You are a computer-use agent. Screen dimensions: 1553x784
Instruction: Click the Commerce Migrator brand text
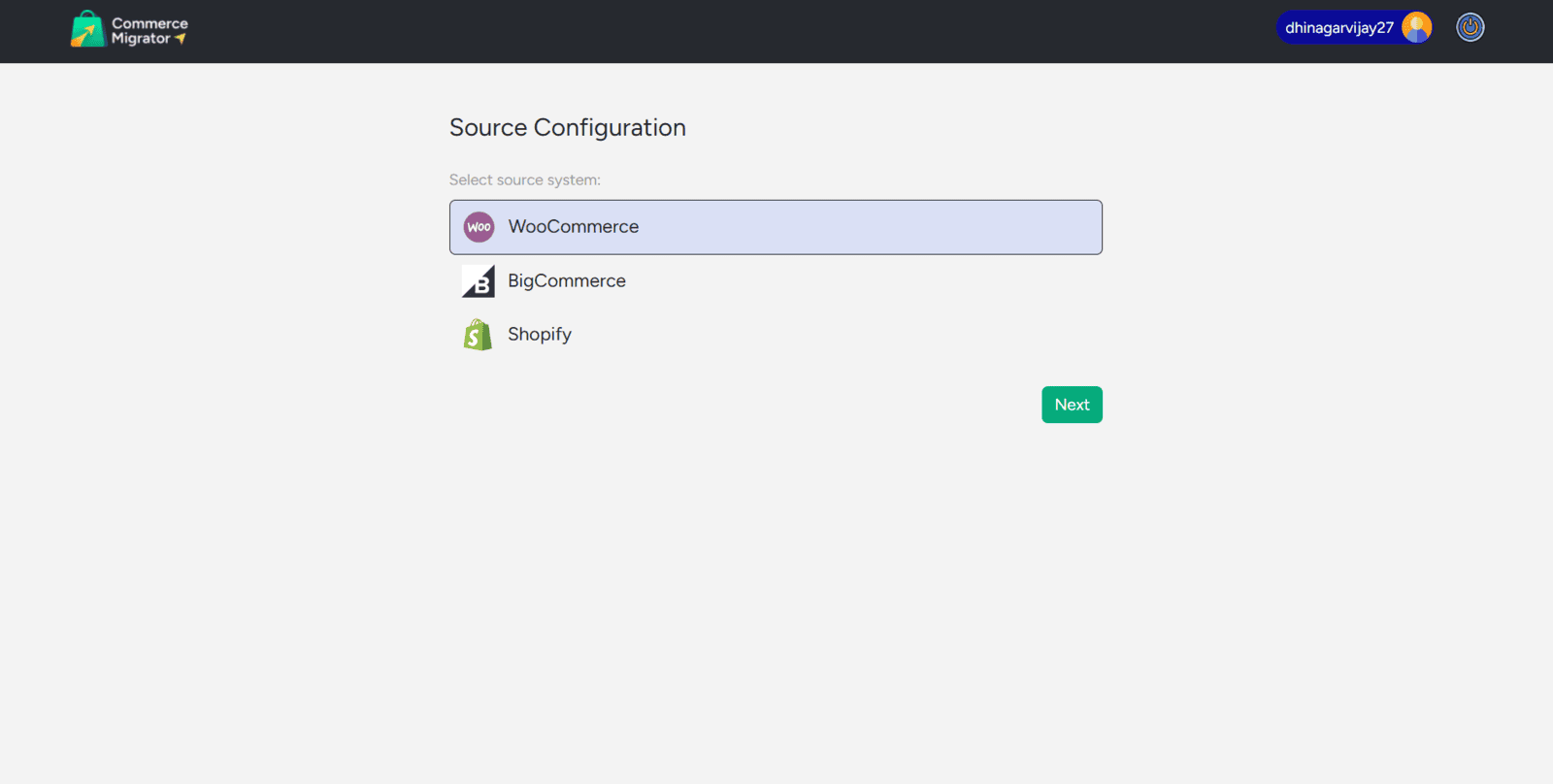(149, 31)
